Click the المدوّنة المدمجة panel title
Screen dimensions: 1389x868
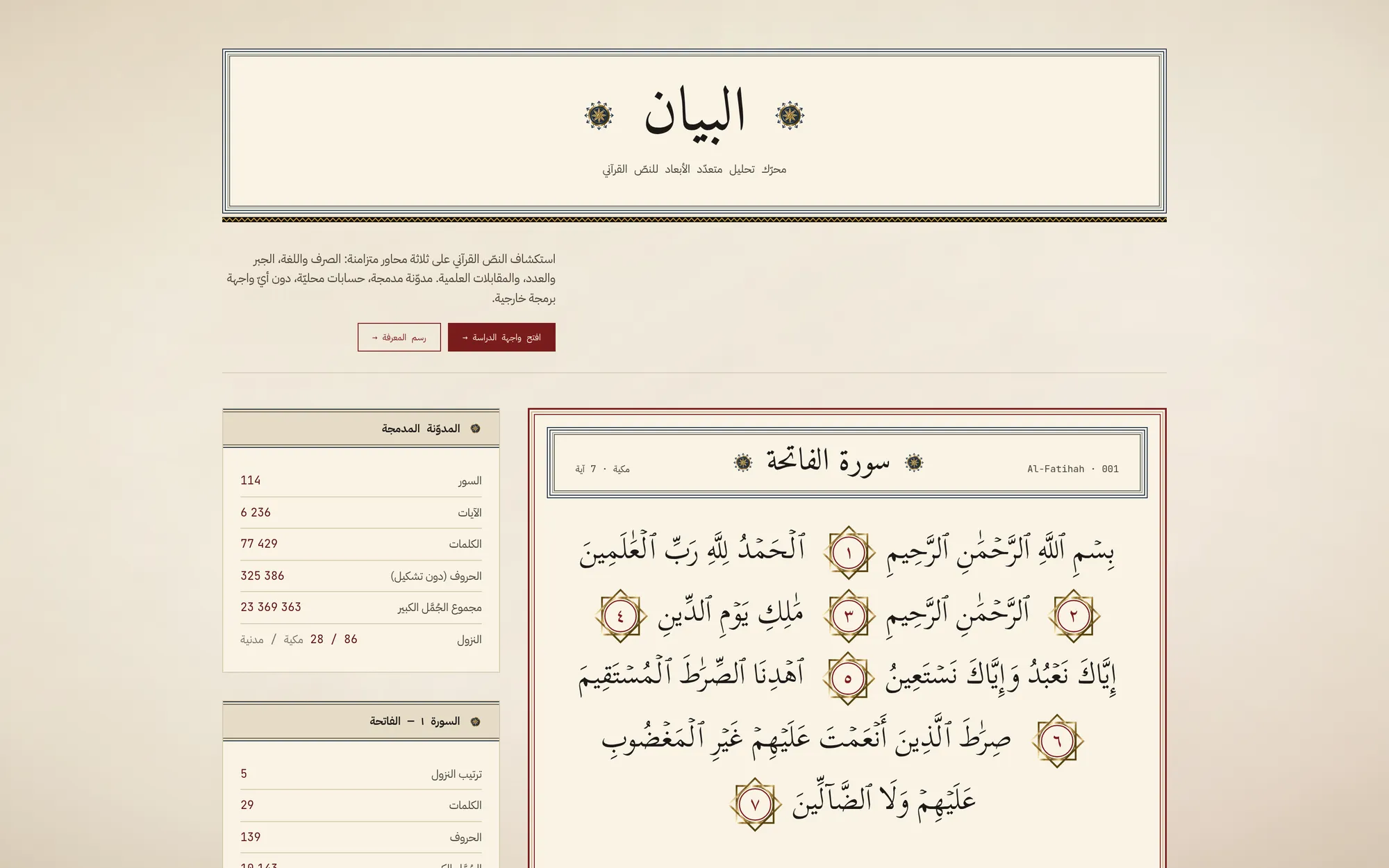[x=421, y=428]
